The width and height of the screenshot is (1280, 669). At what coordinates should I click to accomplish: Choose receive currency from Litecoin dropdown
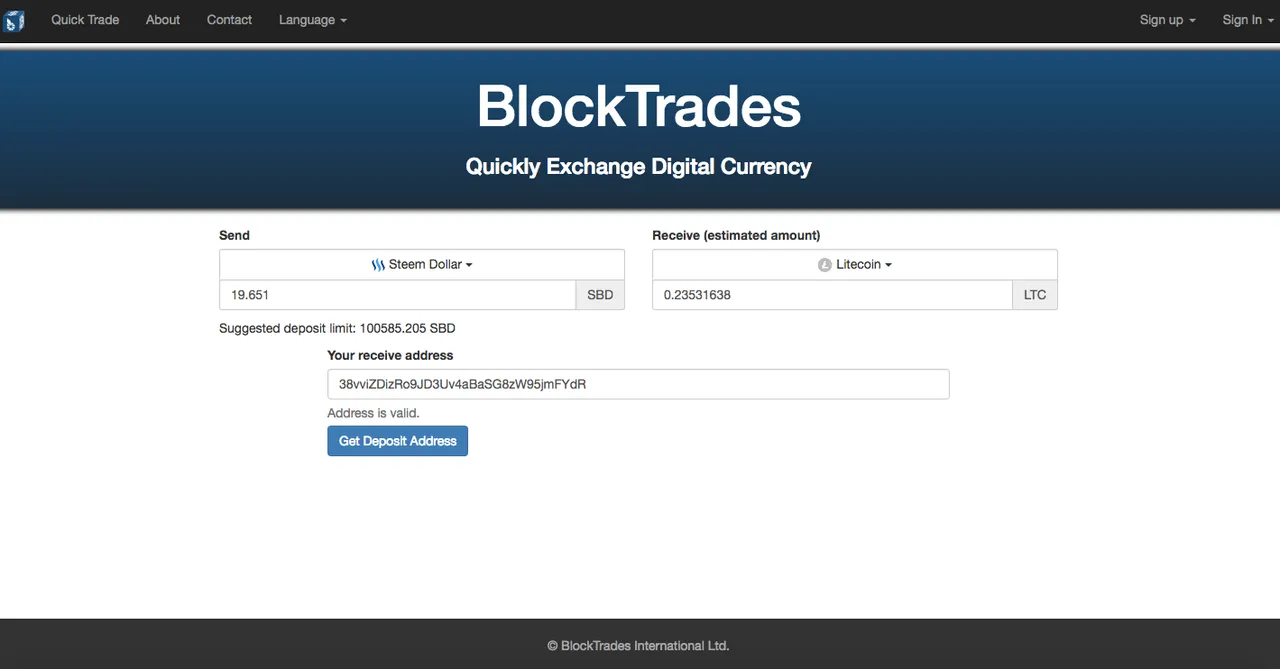tap(855, 265)
